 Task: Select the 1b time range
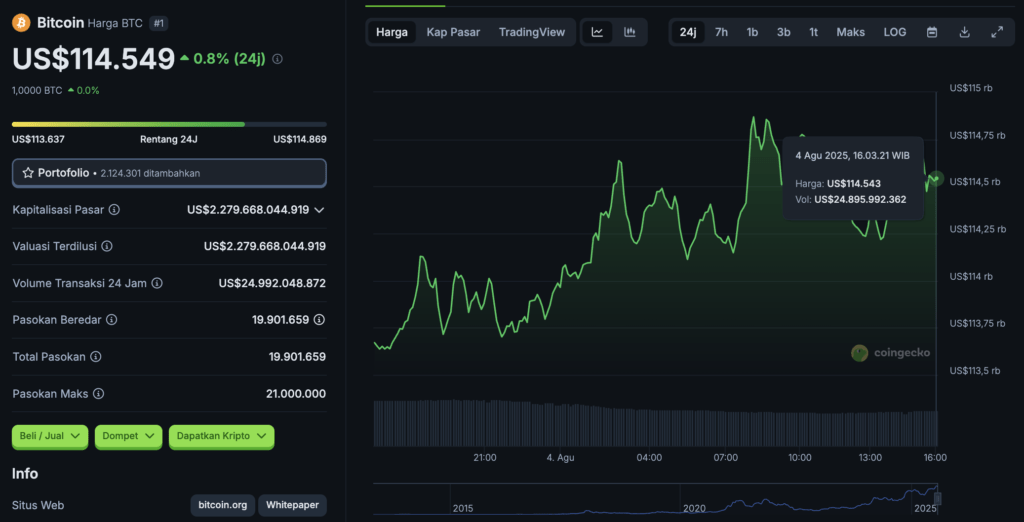pyautogui.click(x=752, y=32)
